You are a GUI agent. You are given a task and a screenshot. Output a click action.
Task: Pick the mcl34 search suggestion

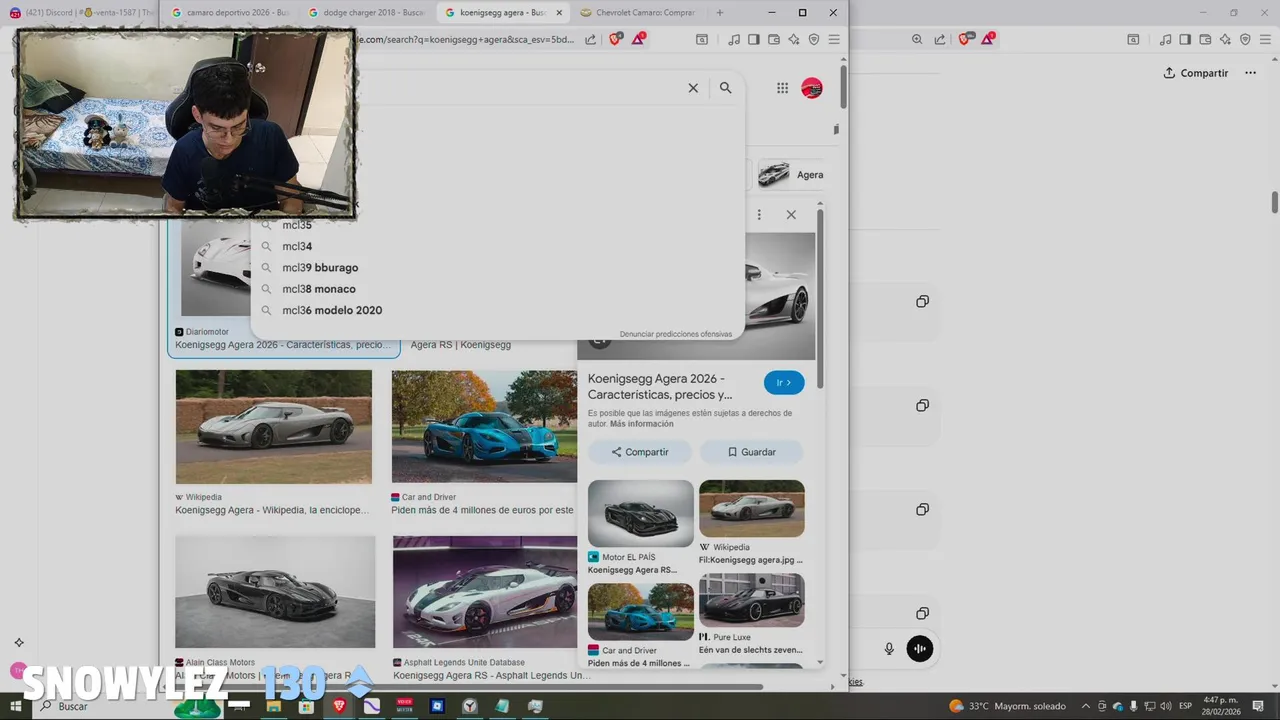pyautogui.click(x=297, y=246)
